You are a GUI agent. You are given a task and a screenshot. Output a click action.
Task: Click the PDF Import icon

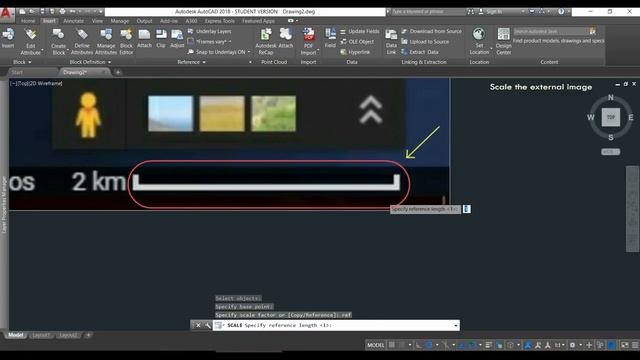pos(308,35)
